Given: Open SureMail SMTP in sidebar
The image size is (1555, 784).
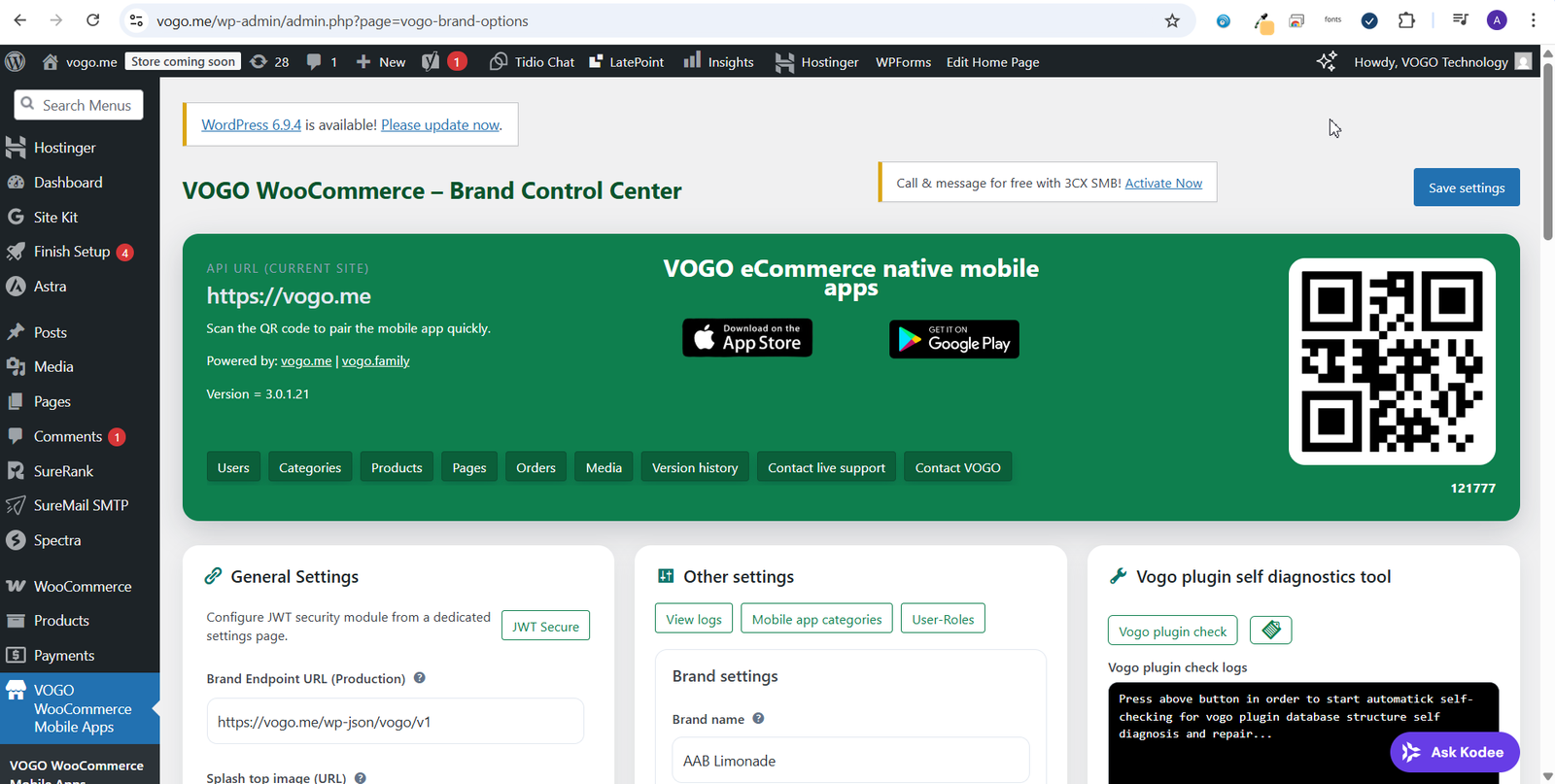Looking at the screenshot, I should [80, 505].
